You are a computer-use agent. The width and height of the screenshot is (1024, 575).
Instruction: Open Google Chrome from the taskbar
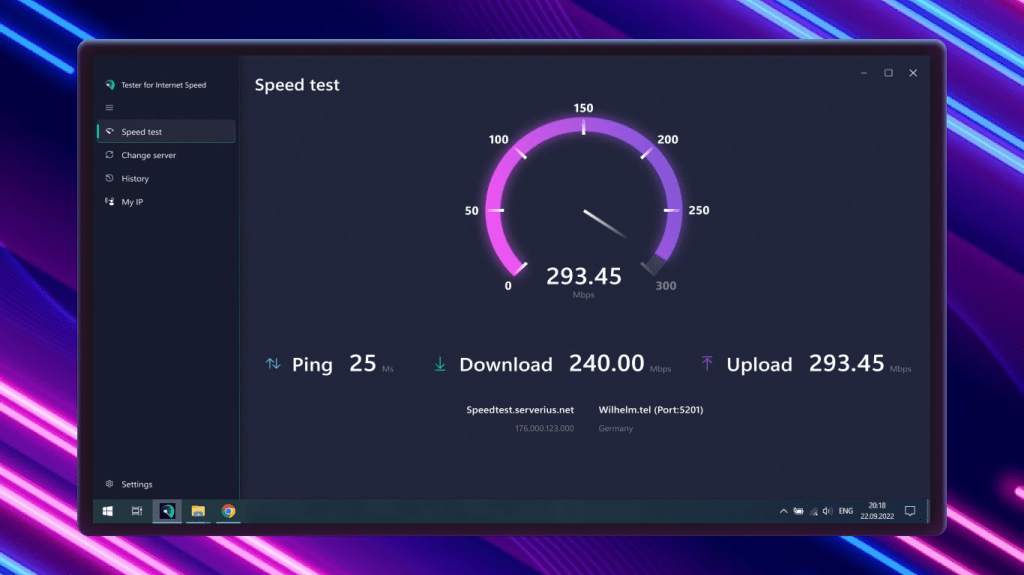(228, 511)
